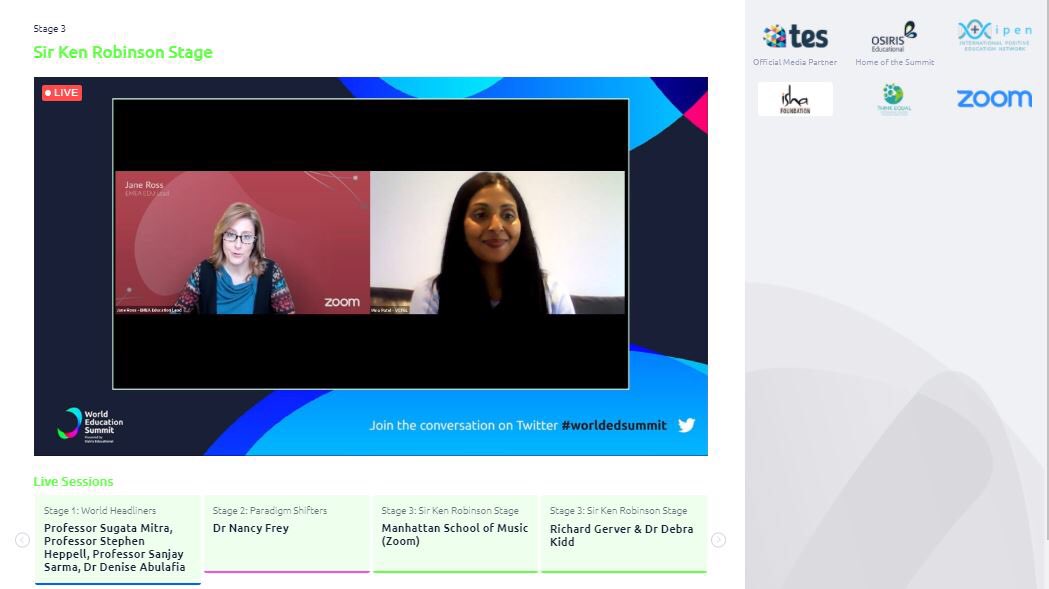This screenshot has width=1049, height=589.
Task: Select Jane Ross video tile
Action: click(x=242, y=242)
